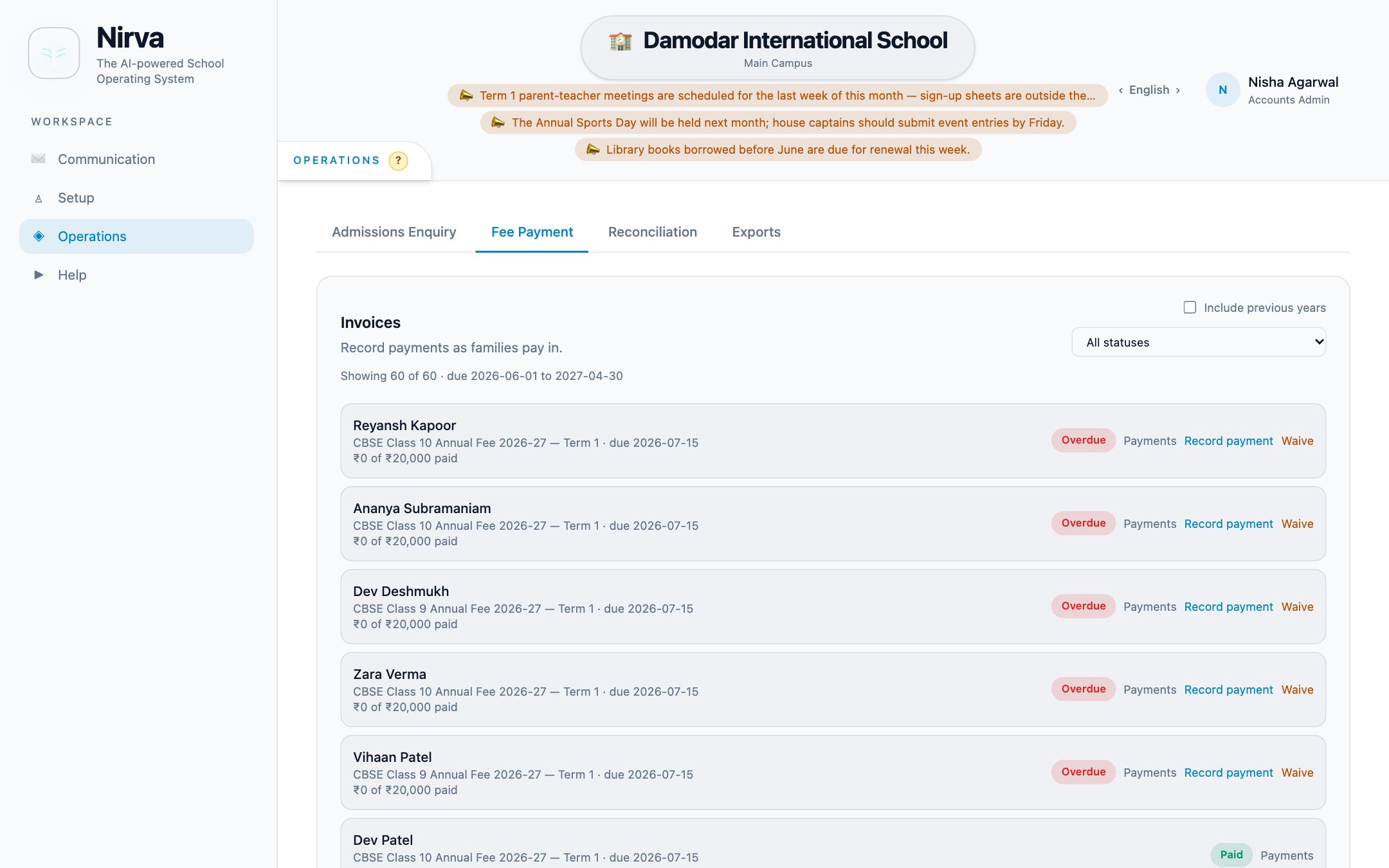Open Help in the sidebar
The image size is (1389, 868).
136,275
